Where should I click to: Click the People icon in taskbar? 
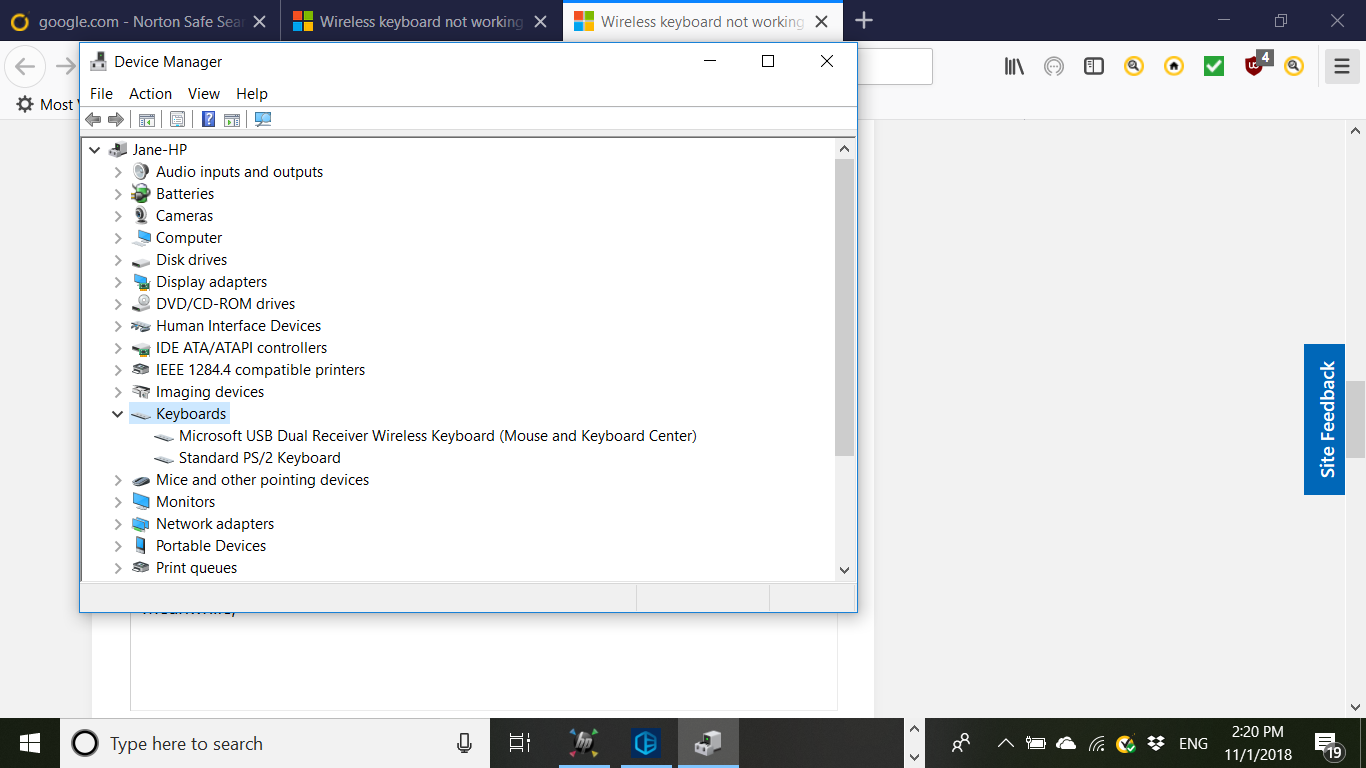[961, 743]
